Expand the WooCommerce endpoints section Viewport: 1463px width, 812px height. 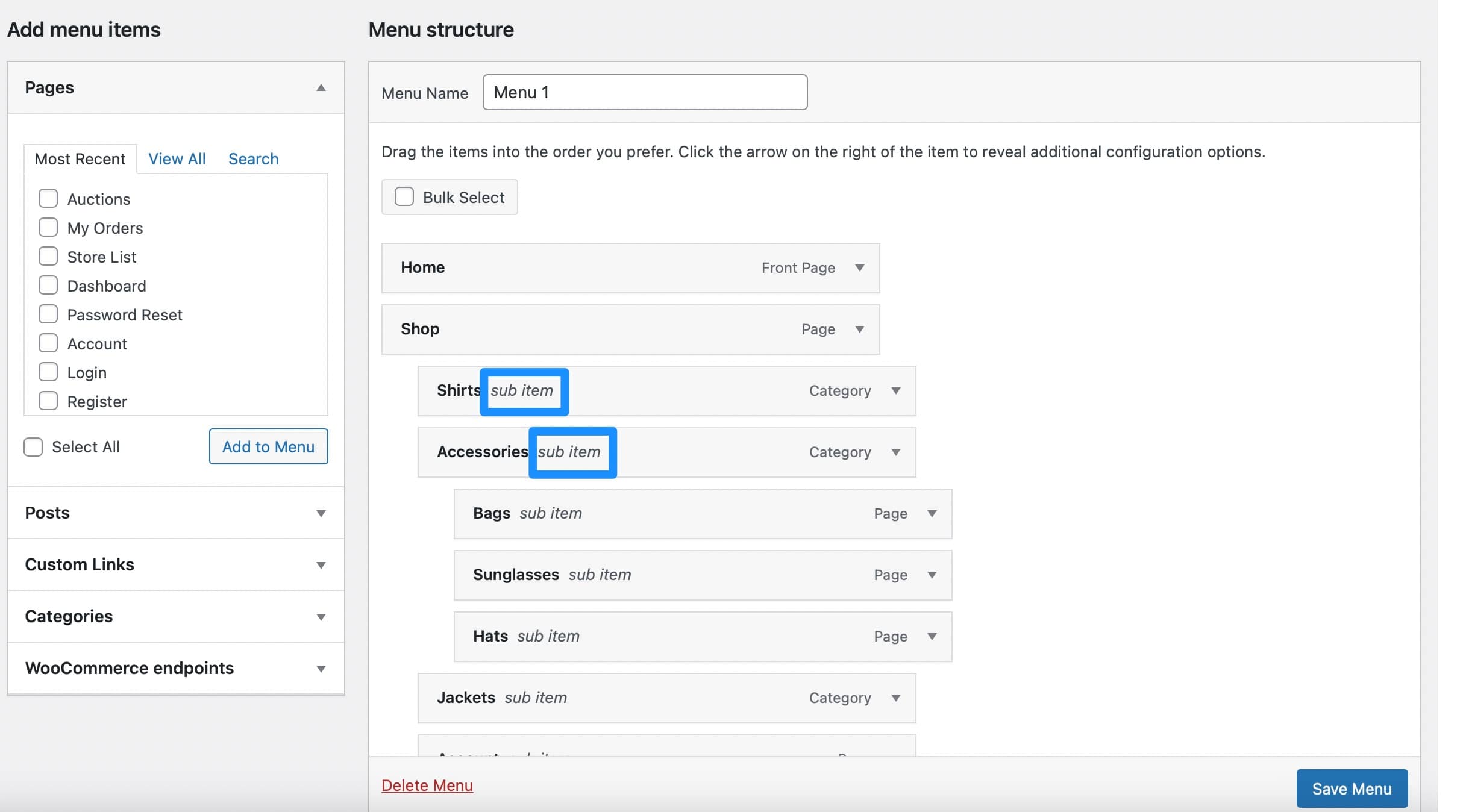321,669
